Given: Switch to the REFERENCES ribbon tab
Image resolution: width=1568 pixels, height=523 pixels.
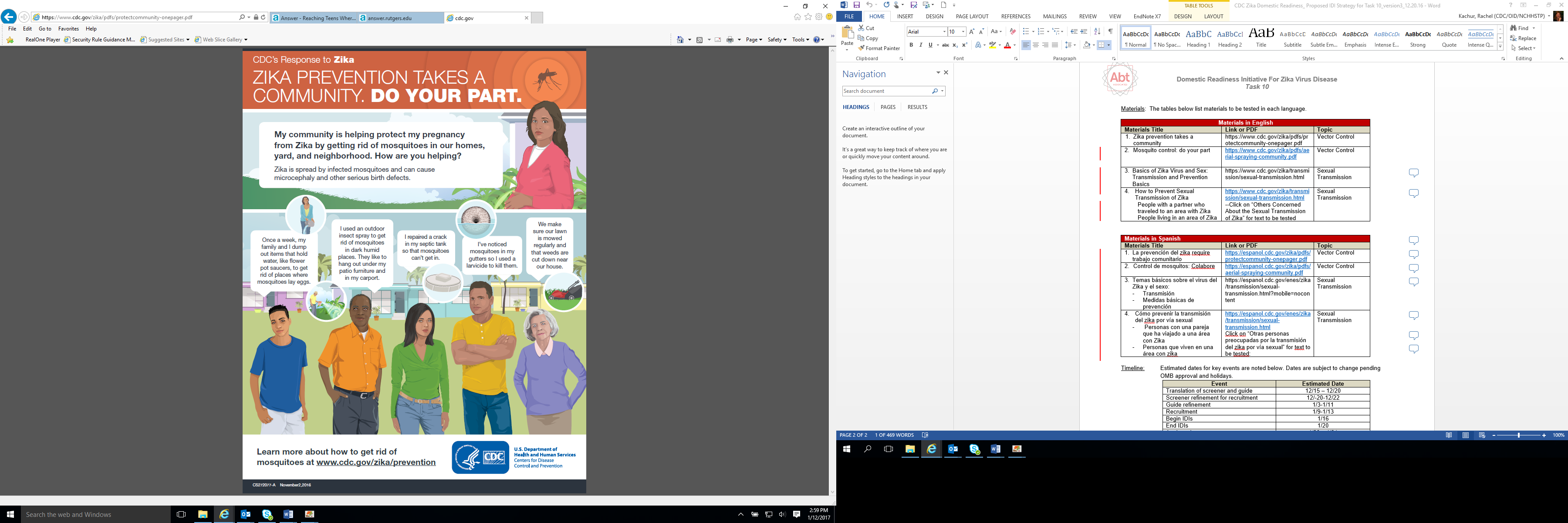Looking at the screenshot, I should coord(1016,17).
